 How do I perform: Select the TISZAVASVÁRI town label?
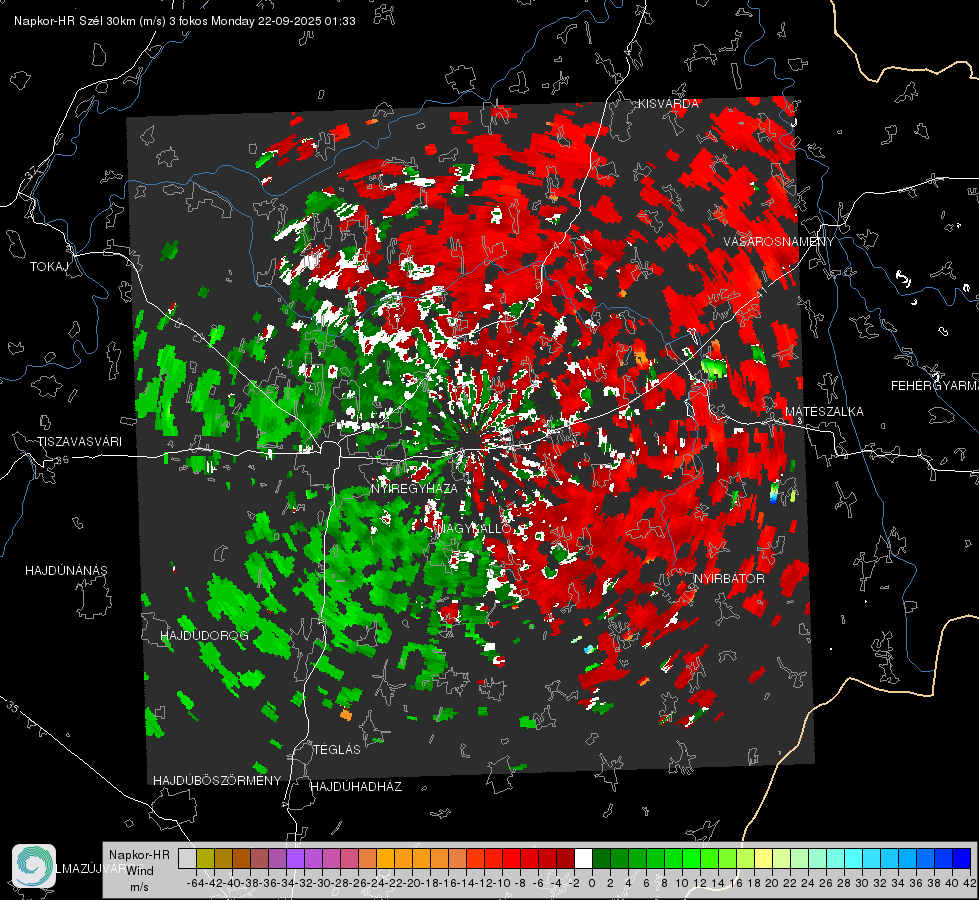(x=79, y=442)
